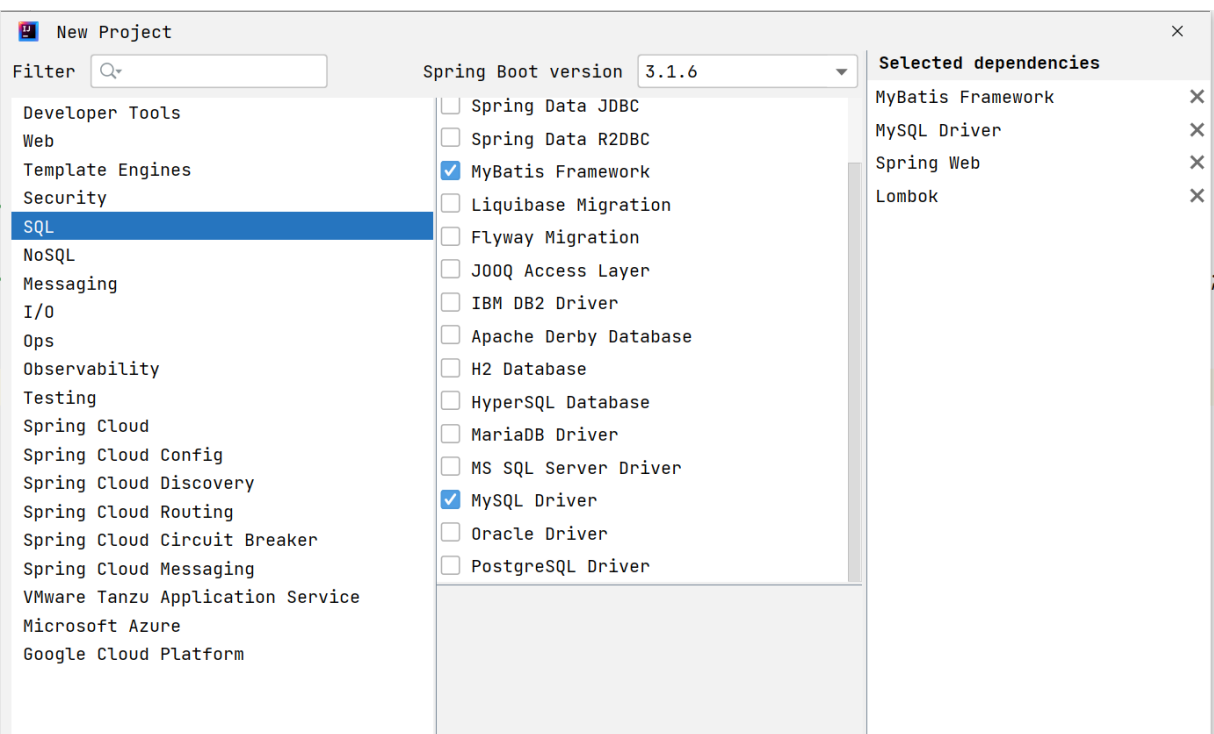The height and width of the screenshot is (734, 1214).
Task: Select the Observability category
Action: click(222, 369)
